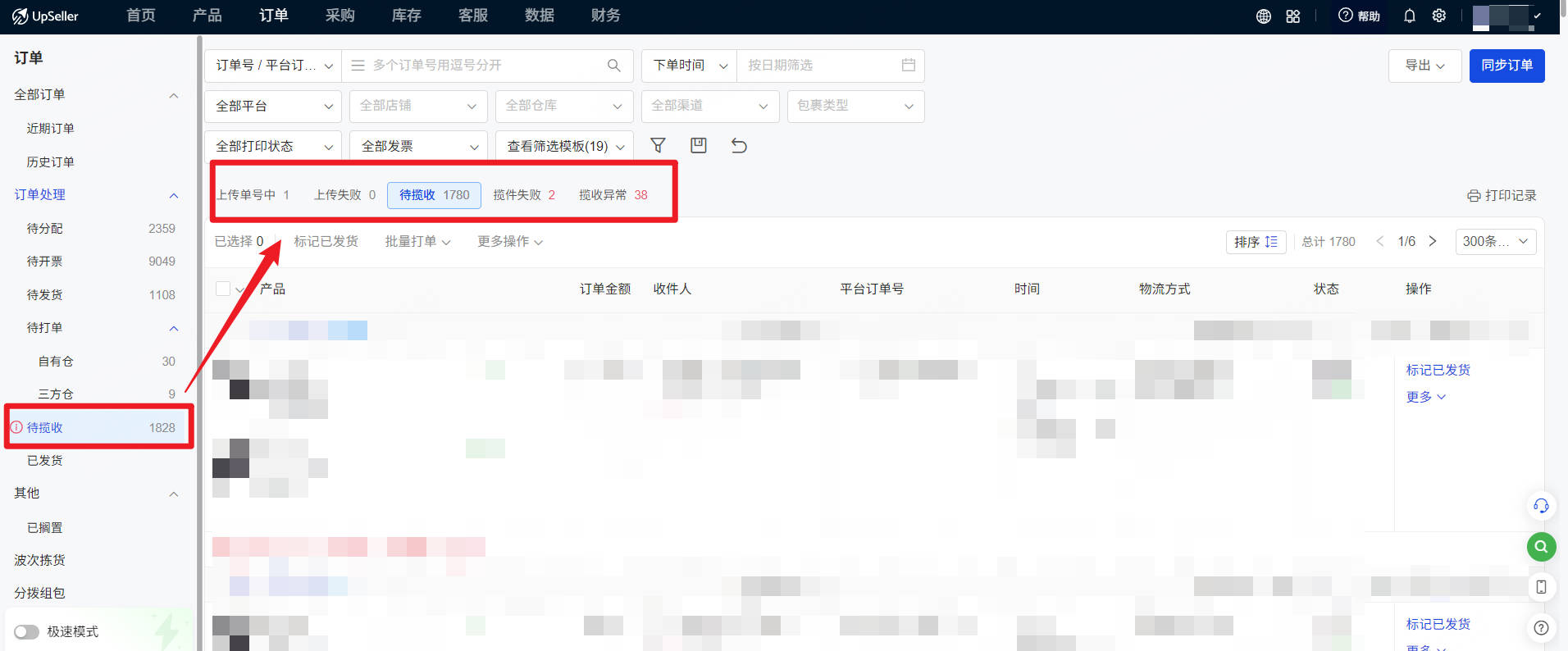Switch to 上传单号中 tab
This screenshot has width=1568, height=651.
[x=253, y=195]
